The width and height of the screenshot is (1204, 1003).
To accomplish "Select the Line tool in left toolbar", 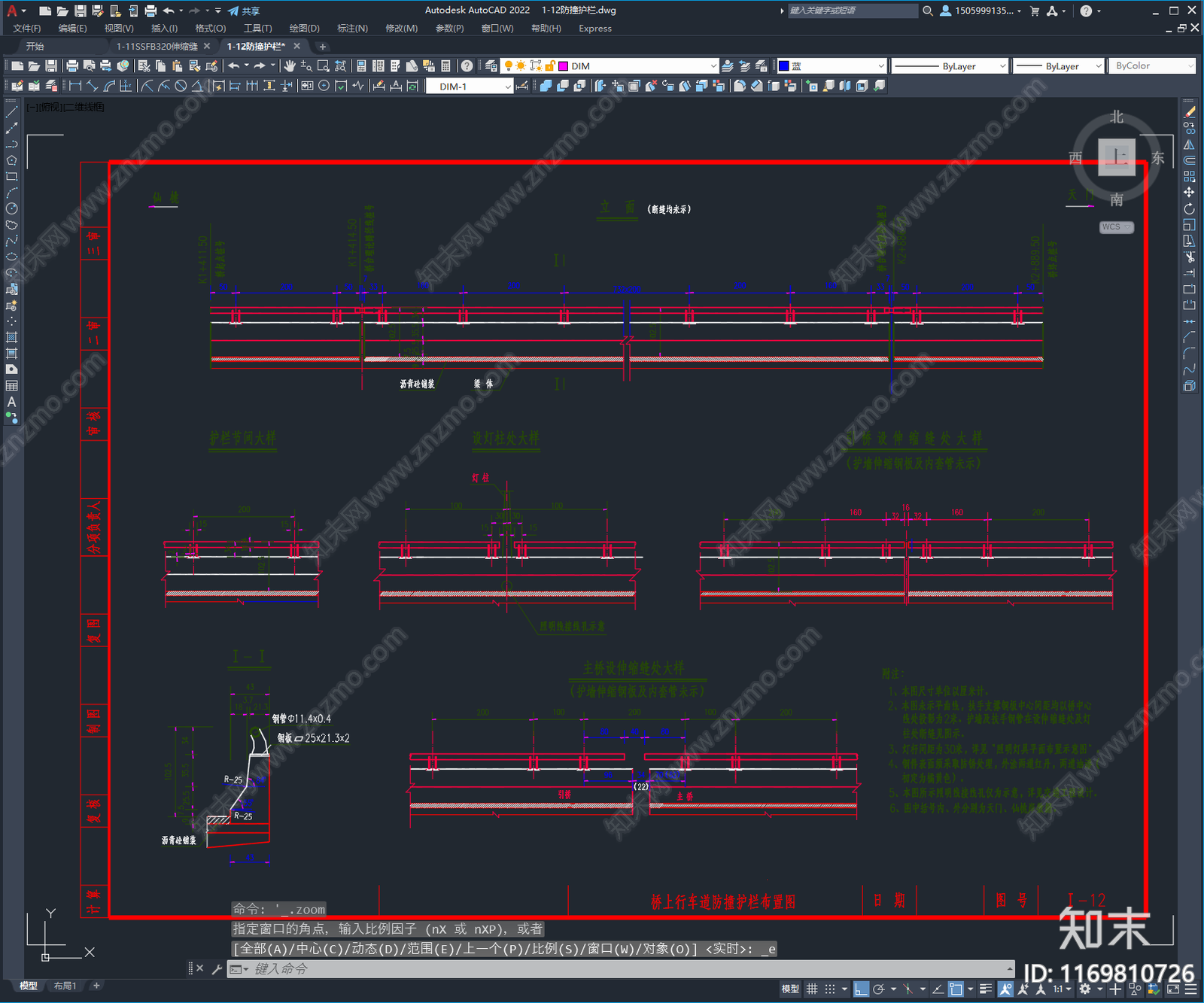I will click(x=12, y=111).
